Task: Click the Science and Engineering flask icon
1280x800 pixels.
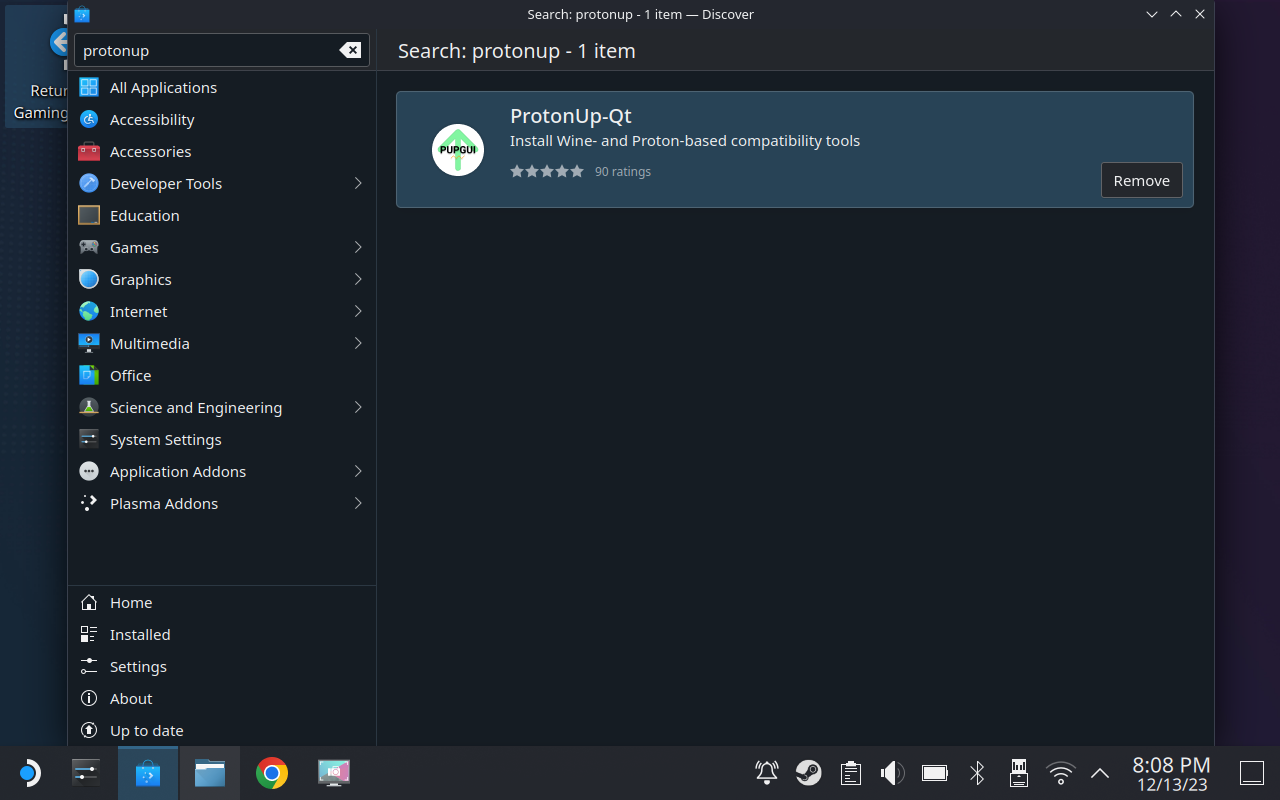Action: tap(89, 407)
